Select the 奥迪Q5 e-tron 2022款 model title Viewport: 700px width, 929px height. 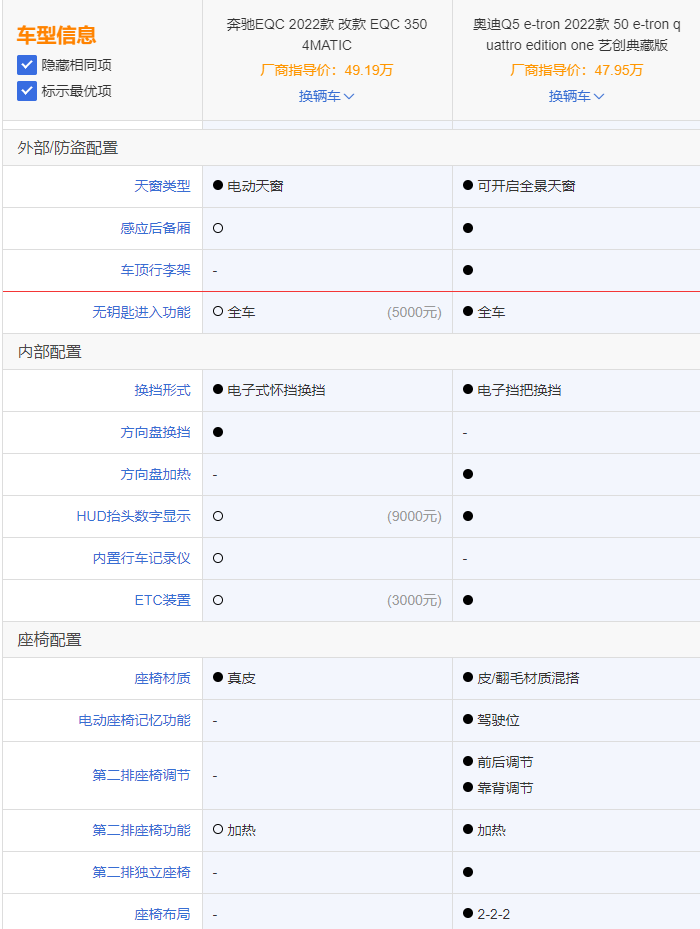pyautogui.click(x=576, y=35)
